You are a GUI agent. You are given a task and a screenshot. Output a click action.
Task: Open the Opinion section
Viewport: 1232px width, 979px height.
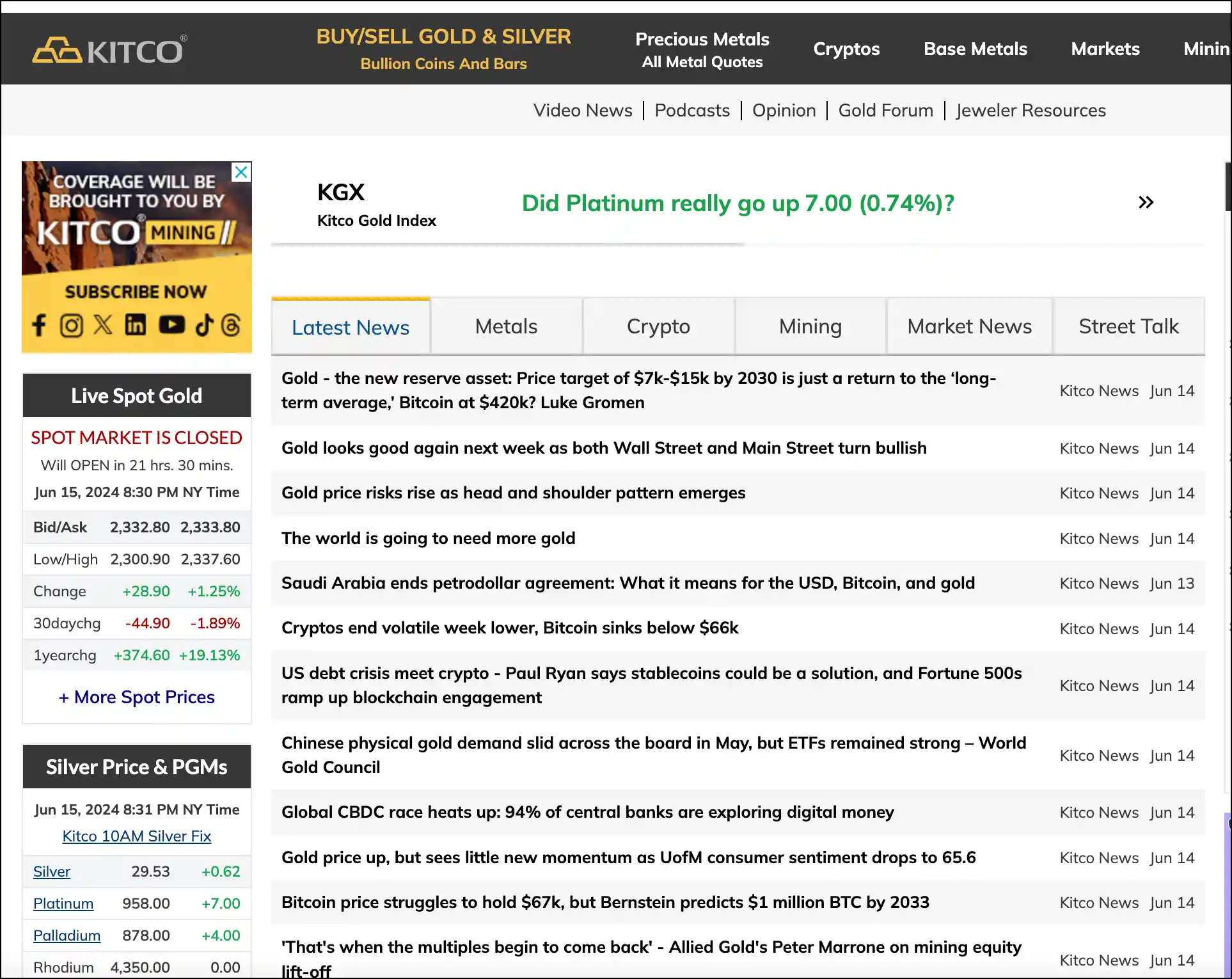(784, 110)
